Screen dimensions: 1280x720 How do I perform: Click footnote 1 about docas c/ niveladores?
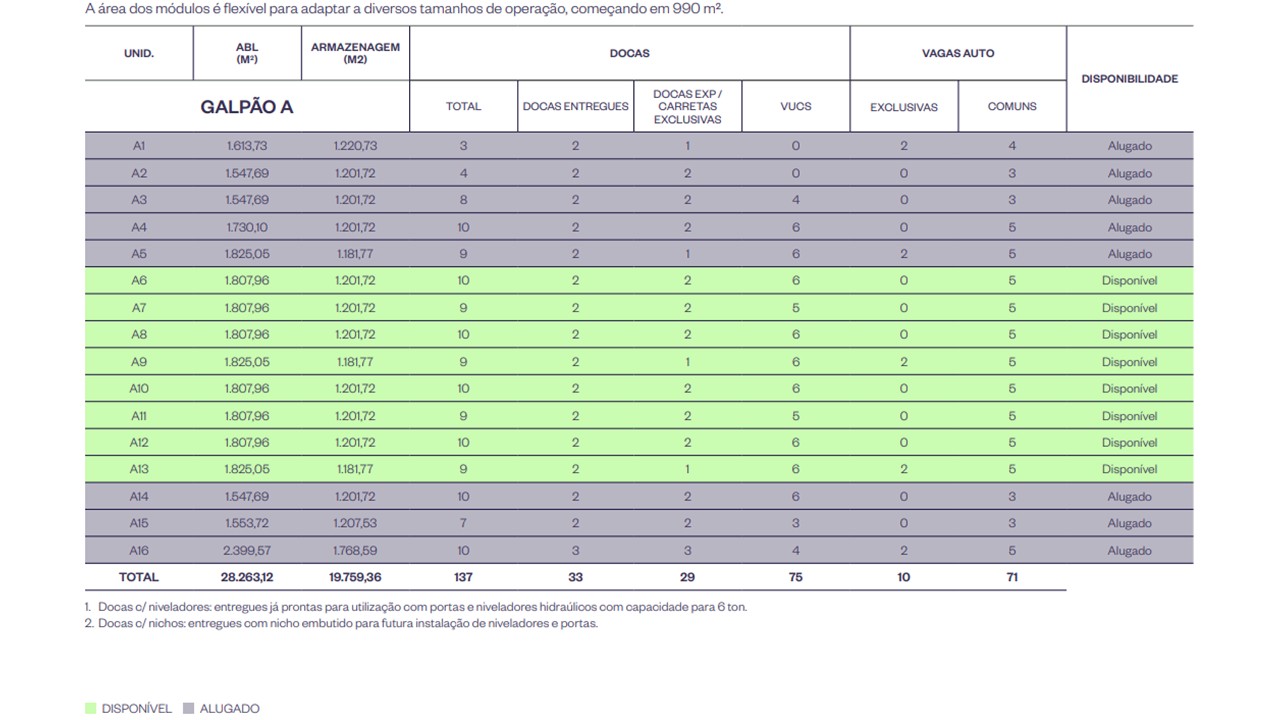click(x=420, y=606)
